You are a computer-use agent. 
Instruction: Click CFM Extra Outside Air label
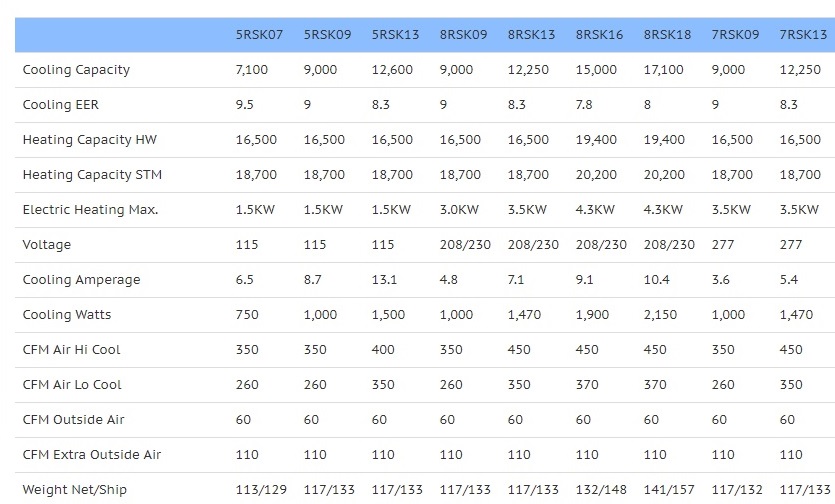[92, 454]
